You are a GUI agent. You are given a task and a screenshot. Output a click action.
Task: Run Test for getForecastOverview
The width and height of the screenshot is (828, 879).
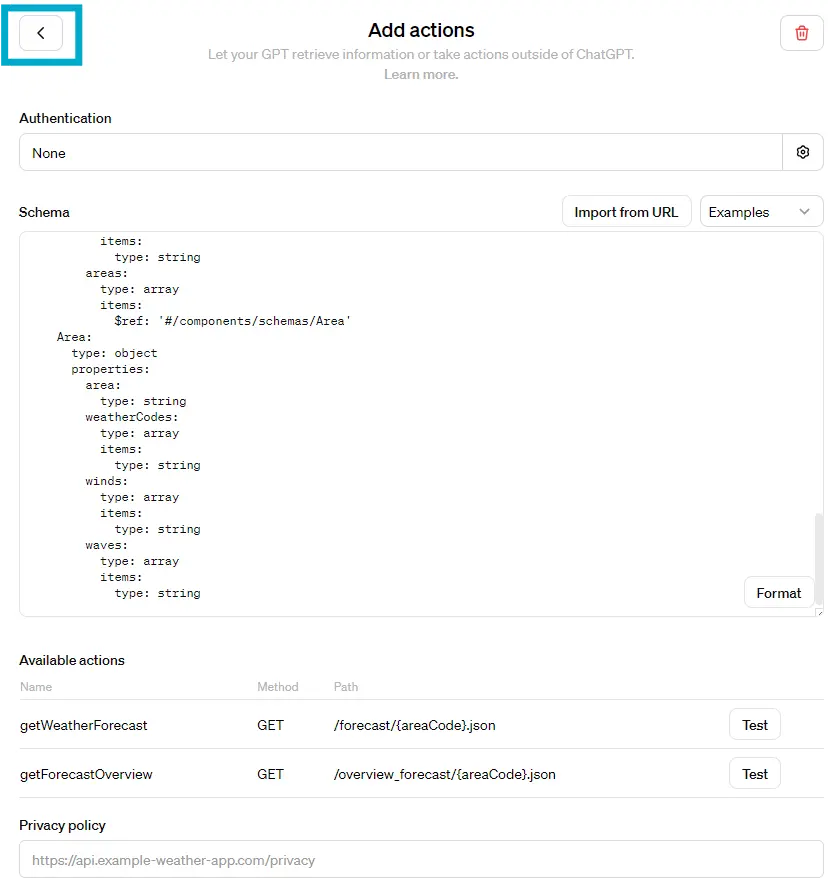755,774
